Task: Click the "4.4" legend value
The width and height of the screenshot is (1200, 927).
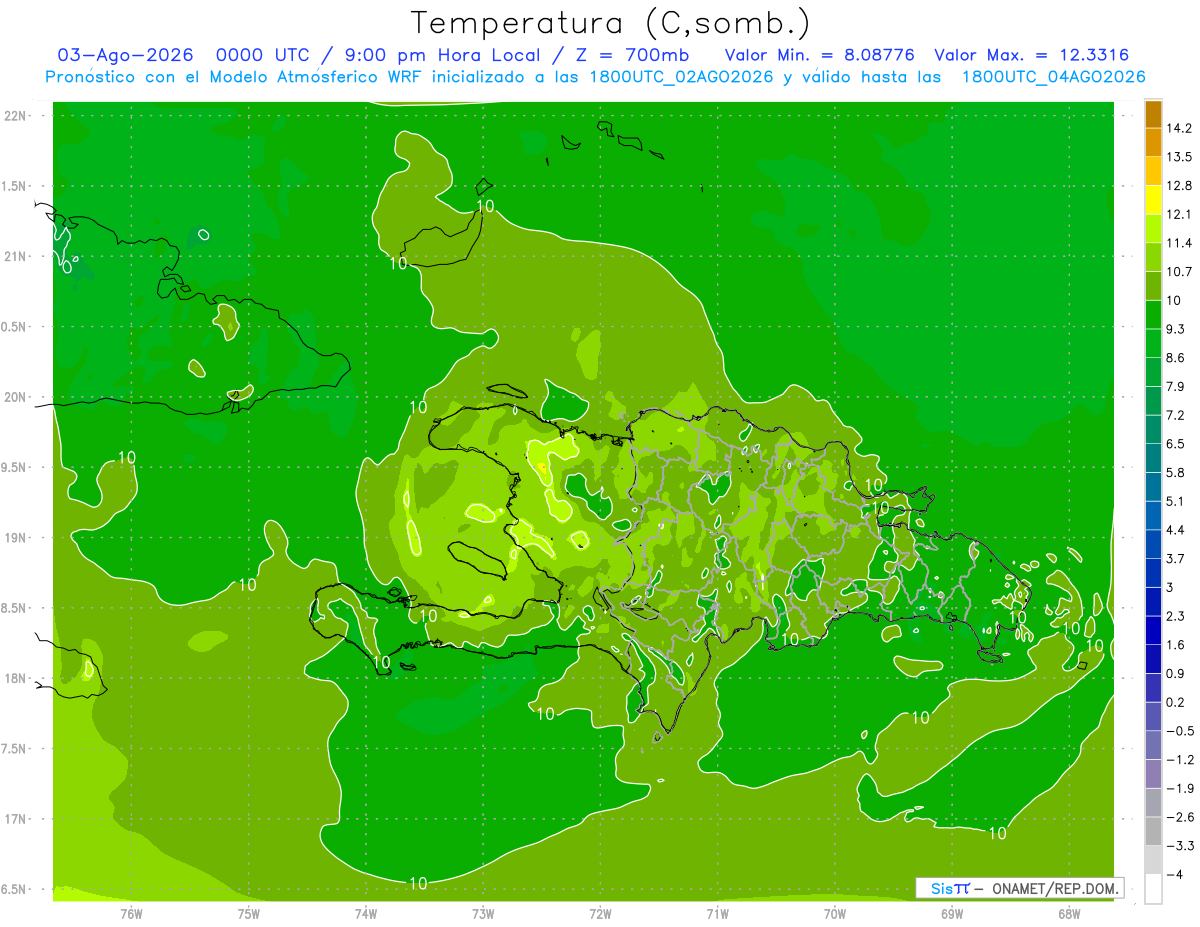Action: (1175, 530)
